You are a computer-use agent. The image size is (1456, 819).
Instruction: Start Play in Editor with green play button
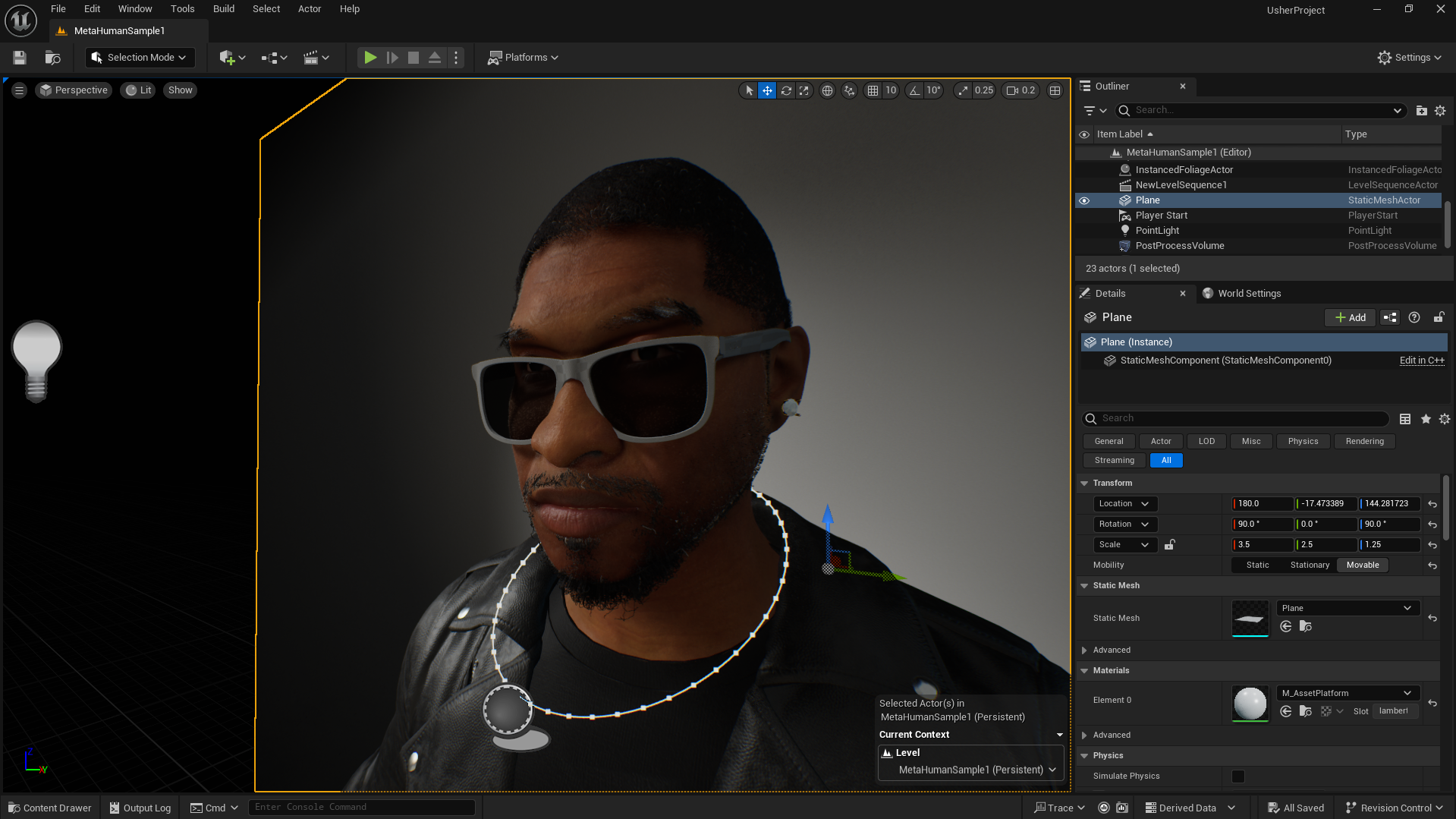(x=370, y=58)
